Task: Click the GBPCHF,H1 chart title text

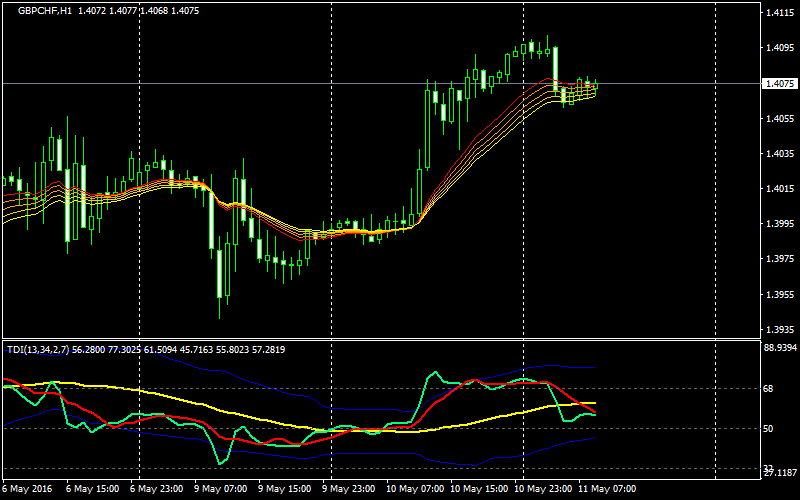Action: [45, 11]
